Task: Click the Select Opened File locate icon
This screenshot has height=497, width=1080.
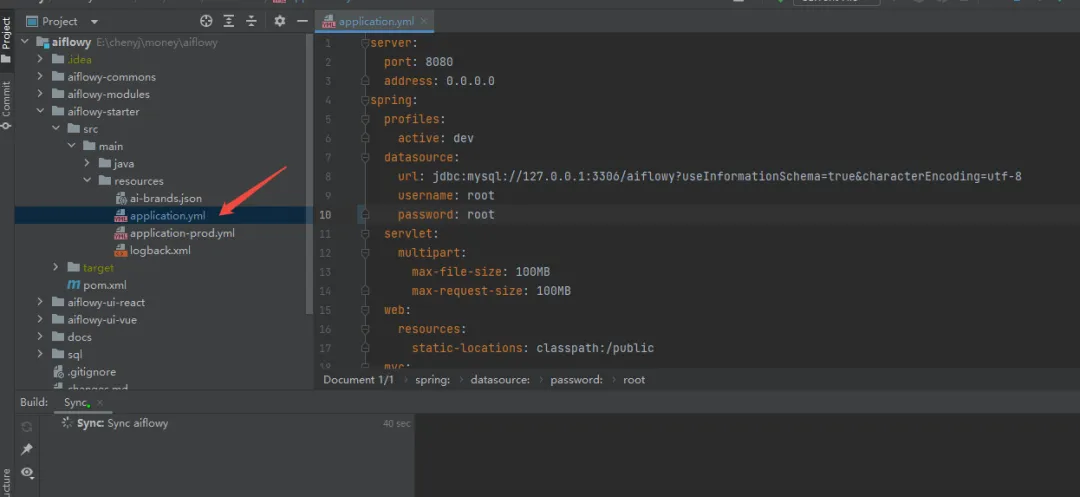Action: [x=206, y=21]
